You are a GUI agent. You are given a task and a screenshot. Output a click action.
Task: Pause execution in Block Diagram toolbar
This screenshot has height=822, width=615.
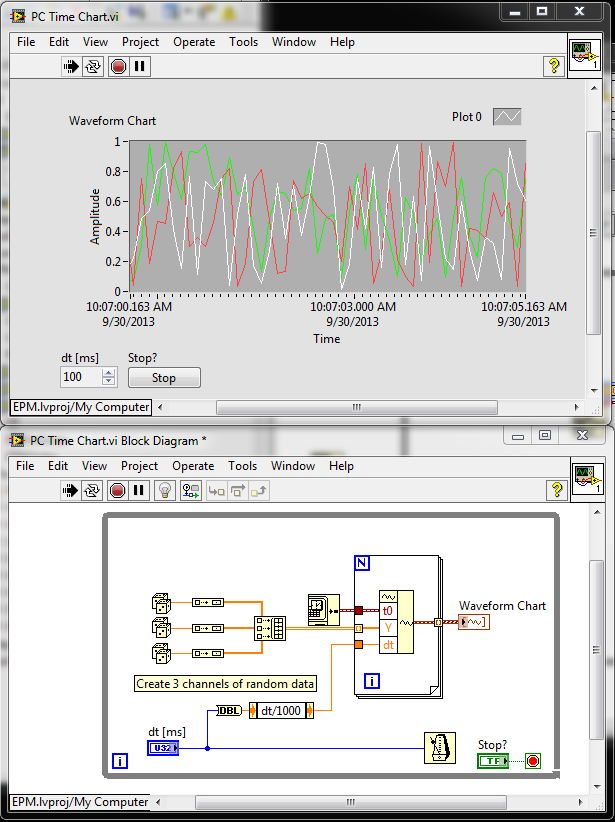pos(138,491)
